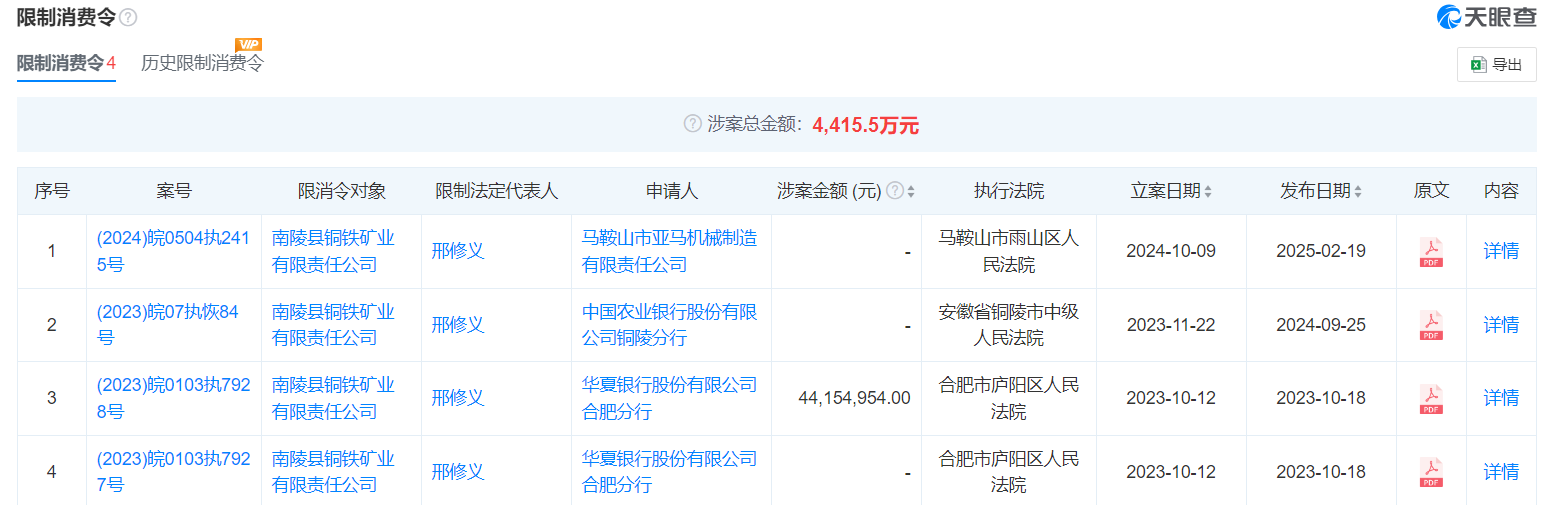Select filing date 2024-10-09
The height and width of the screenshot is (505, 1555).
[x=1171, y=251]
